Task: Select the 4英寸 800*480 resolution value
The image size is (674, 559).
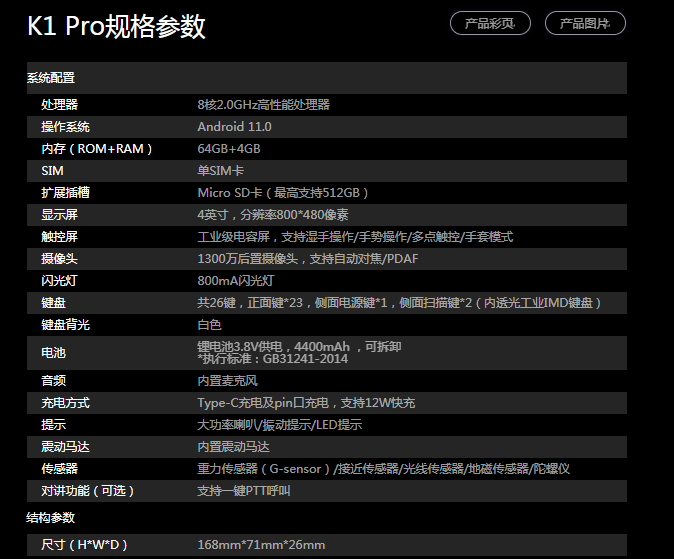Action: [x=273, y=215]
